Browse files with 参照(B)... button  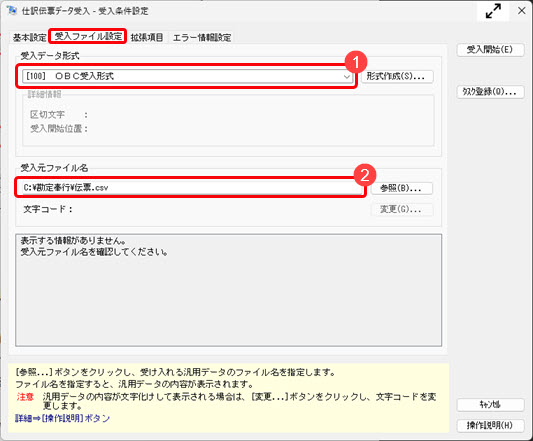coord(401,188)
